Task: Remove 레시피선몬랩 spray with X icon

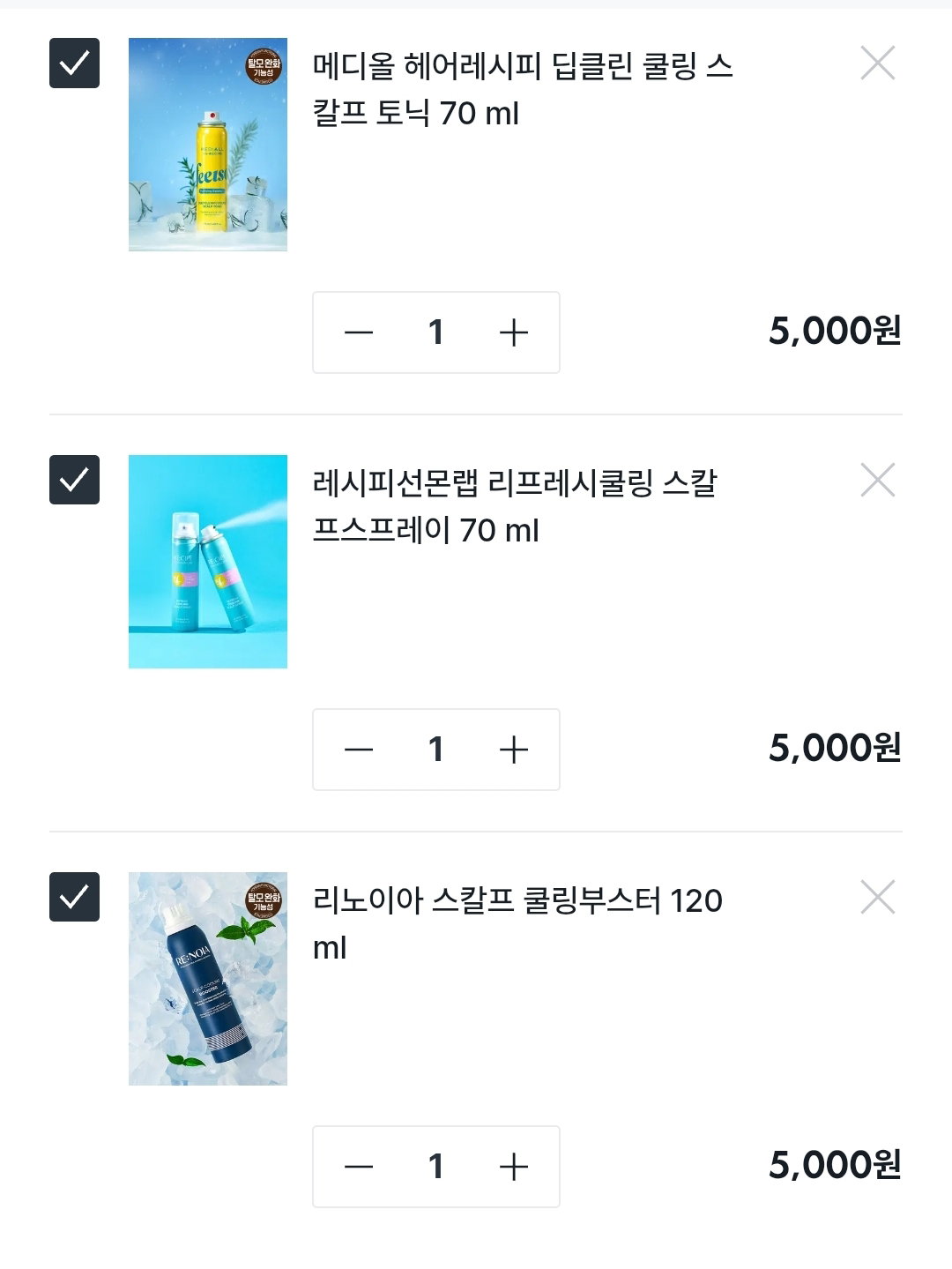Action: pyautogui.click(x=878, y=480)
